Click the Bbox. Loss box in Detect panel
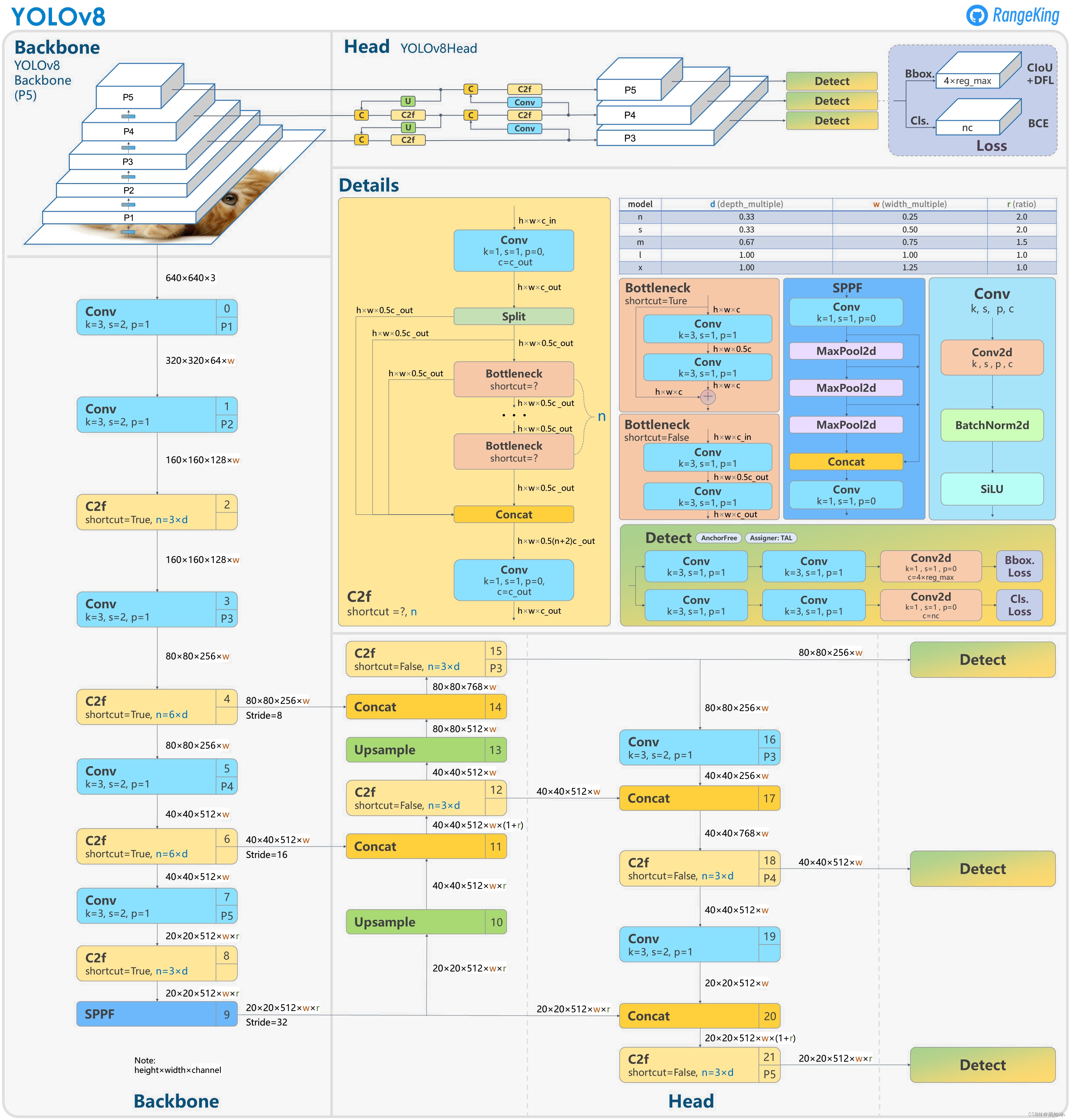The height and width of the screenshot is (1120, 1070). pyautogui.click(x=1019, y=566)
